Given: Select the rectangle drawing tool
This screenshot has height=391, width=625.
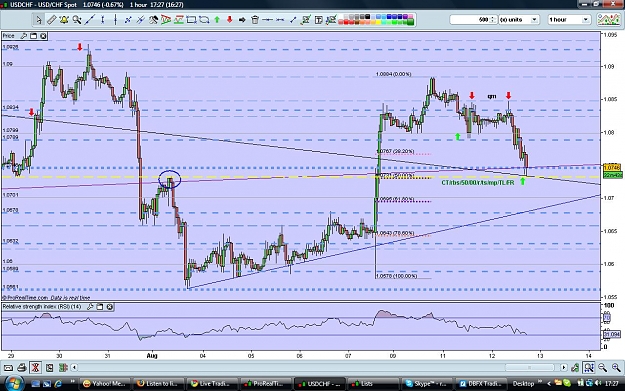Looking at the screenshot, I should (x=191, y=20).
